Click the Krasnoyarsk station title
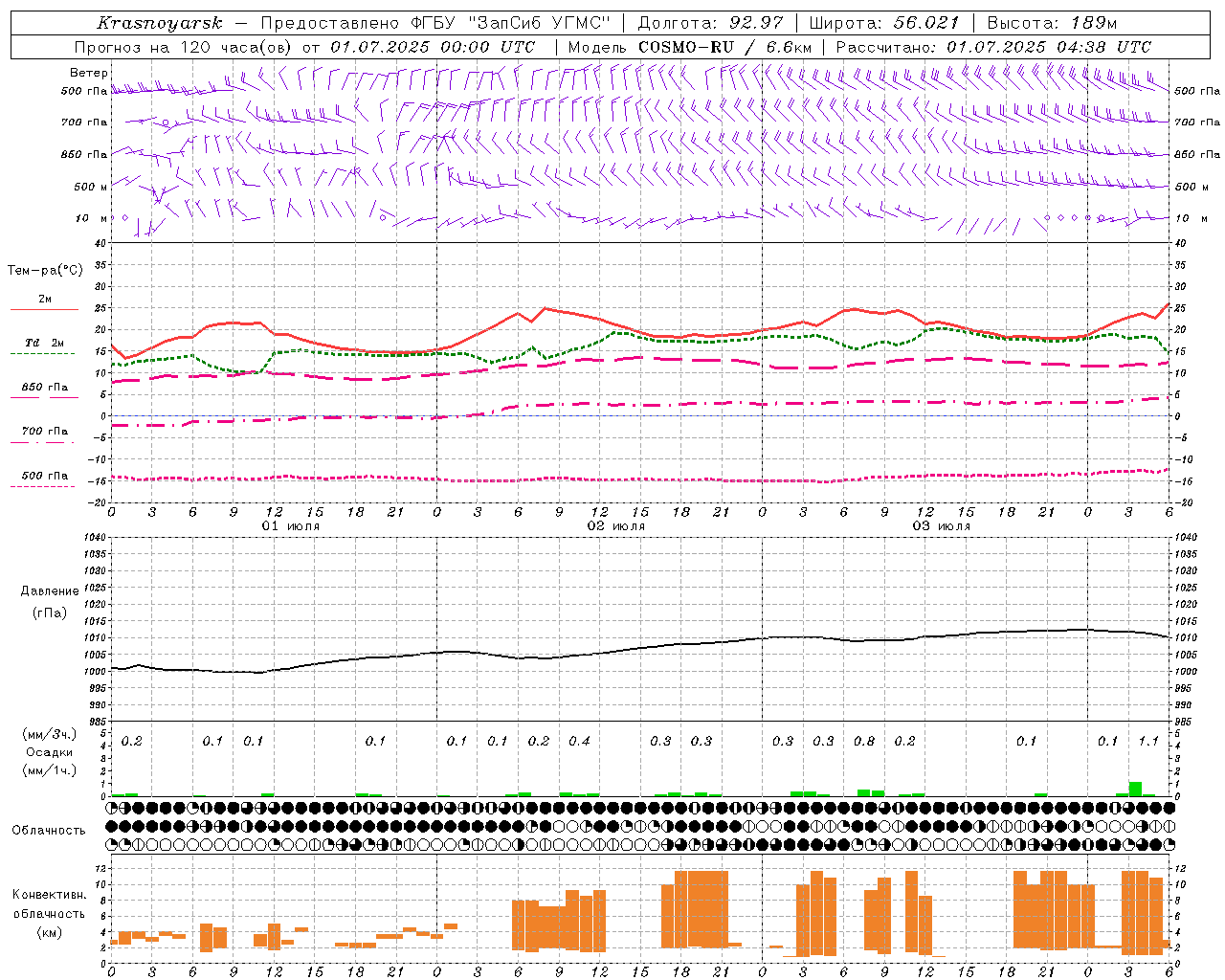The height and width of the screenshot is (980, 1225). click(x=160, y=23)
